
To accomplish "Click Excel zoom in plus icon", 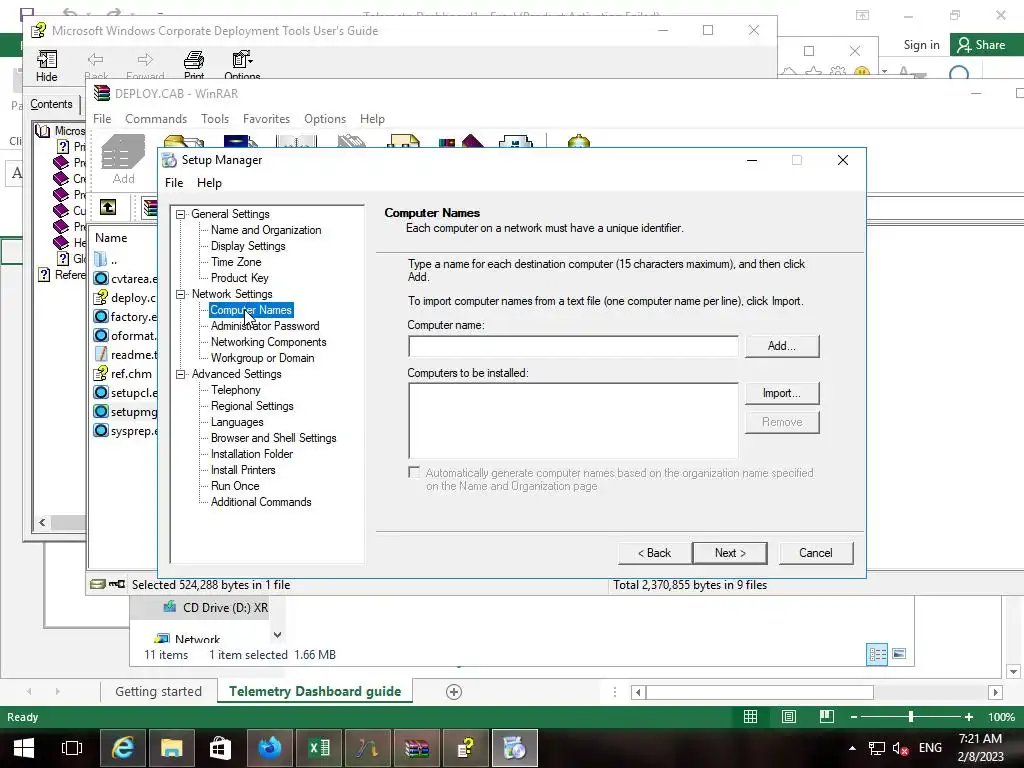I will pos(969,717).
